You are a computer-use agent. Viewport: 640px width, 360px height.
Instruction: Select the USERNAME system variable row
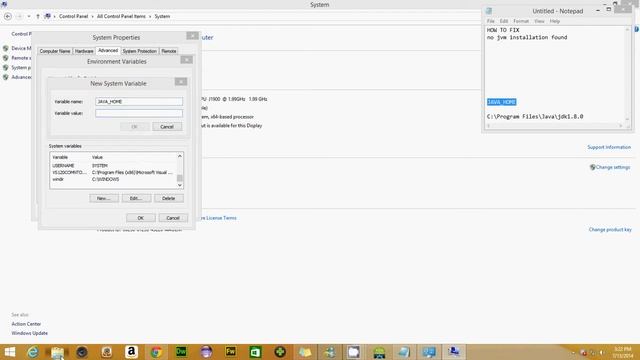click(113, 166)
